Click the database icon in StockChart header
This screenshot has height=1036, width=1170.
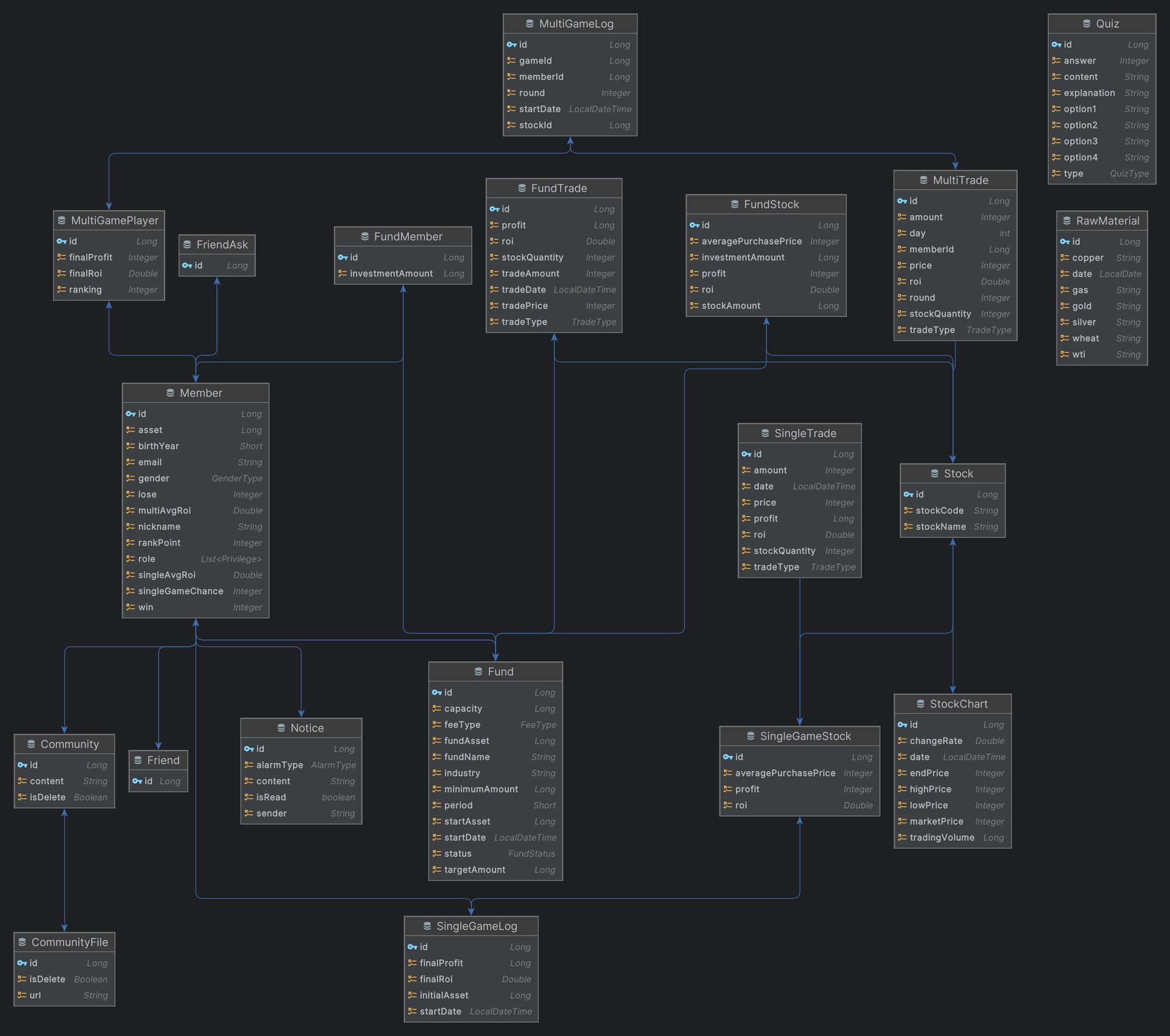pyautogui.click(x=920, y=704)
